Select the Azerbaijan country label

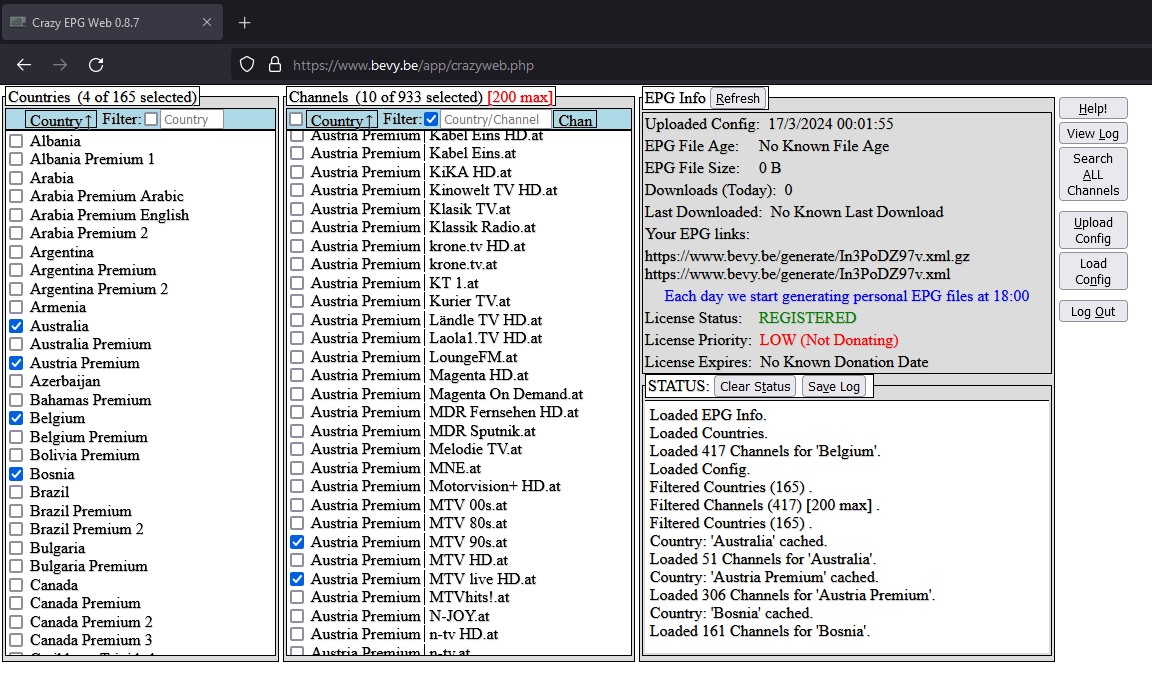[x=65, y=381]
